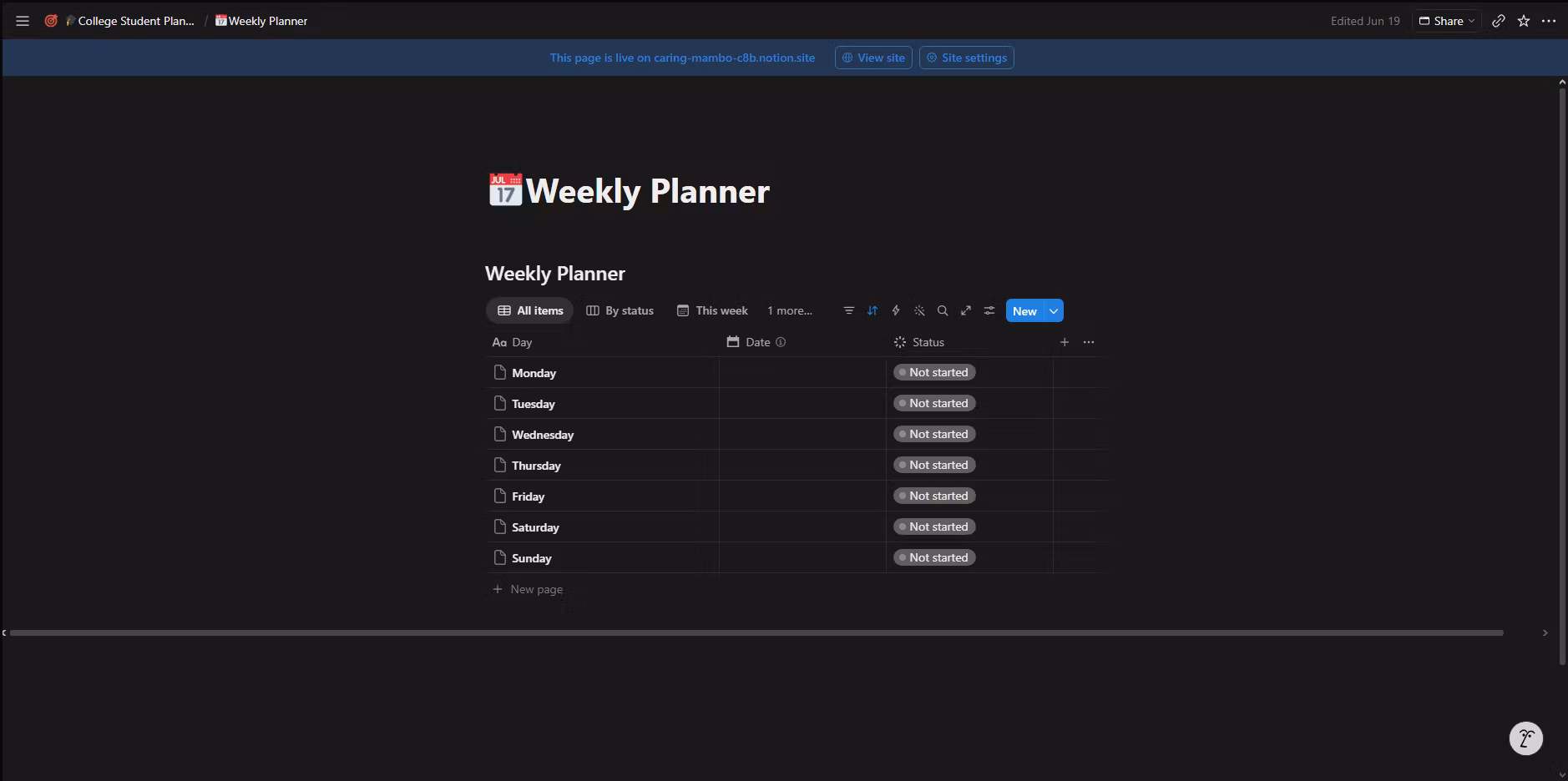Open column options three-dot icon
This screenshot has width=1568, height=781.
(x=1089, y=342)
